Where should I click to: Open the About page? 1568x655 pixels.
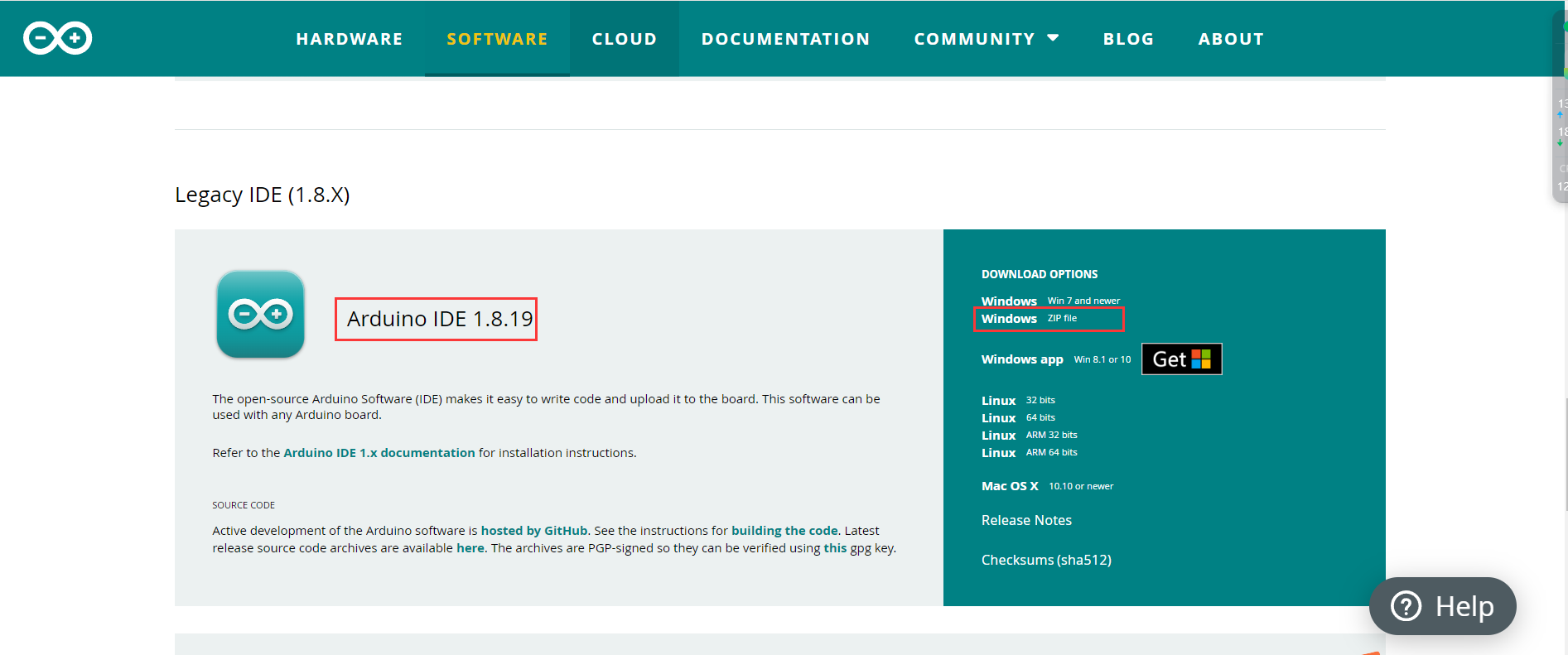pos(1231,39)
